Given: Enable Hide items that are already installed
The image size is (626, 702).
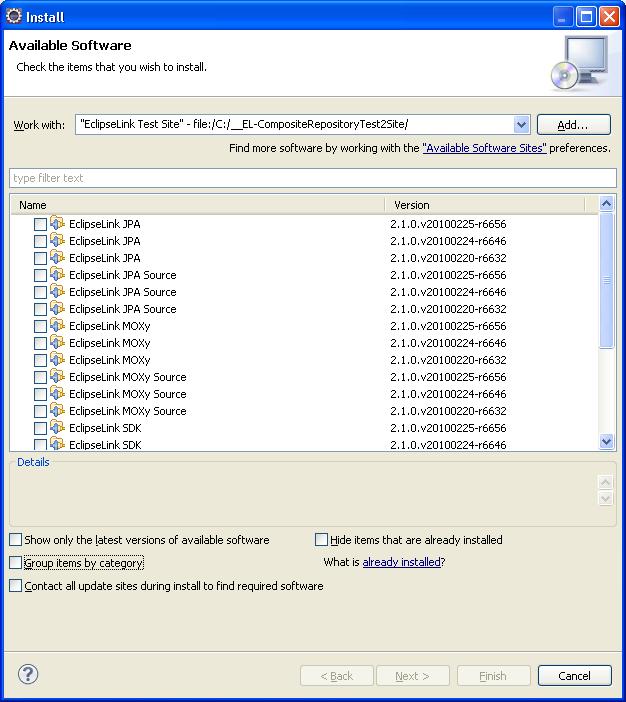Looking at the screenshot, I should [322, 539].
